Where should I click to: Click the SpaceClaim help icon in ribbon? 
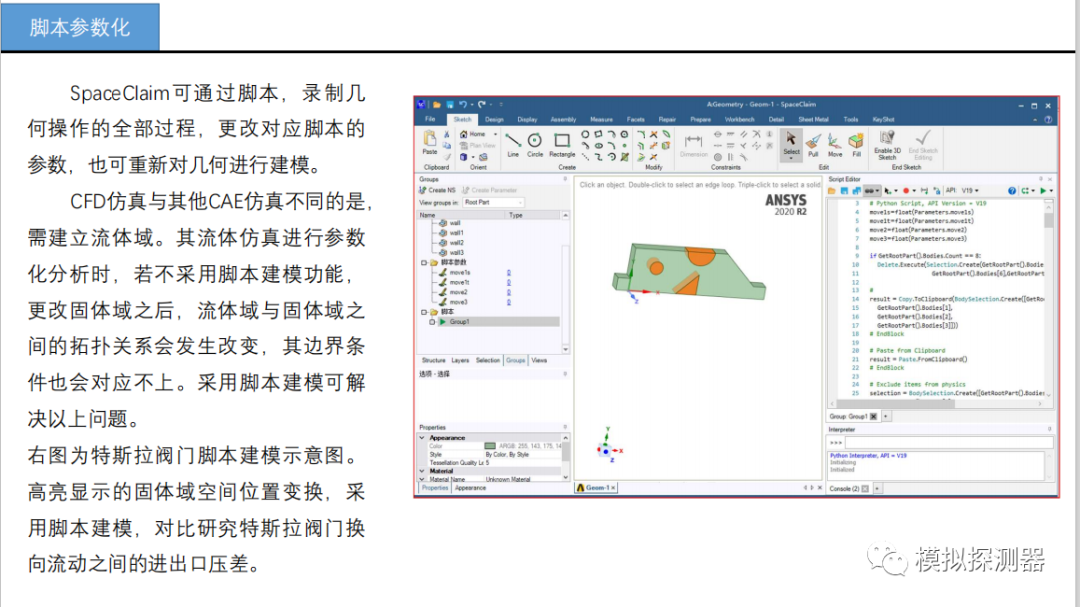click(1048, 119)
